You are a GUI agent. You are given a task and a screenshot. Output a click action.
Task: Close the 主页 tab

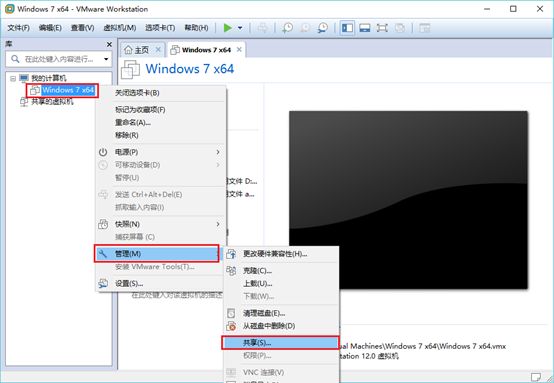[x=158, y=49]
